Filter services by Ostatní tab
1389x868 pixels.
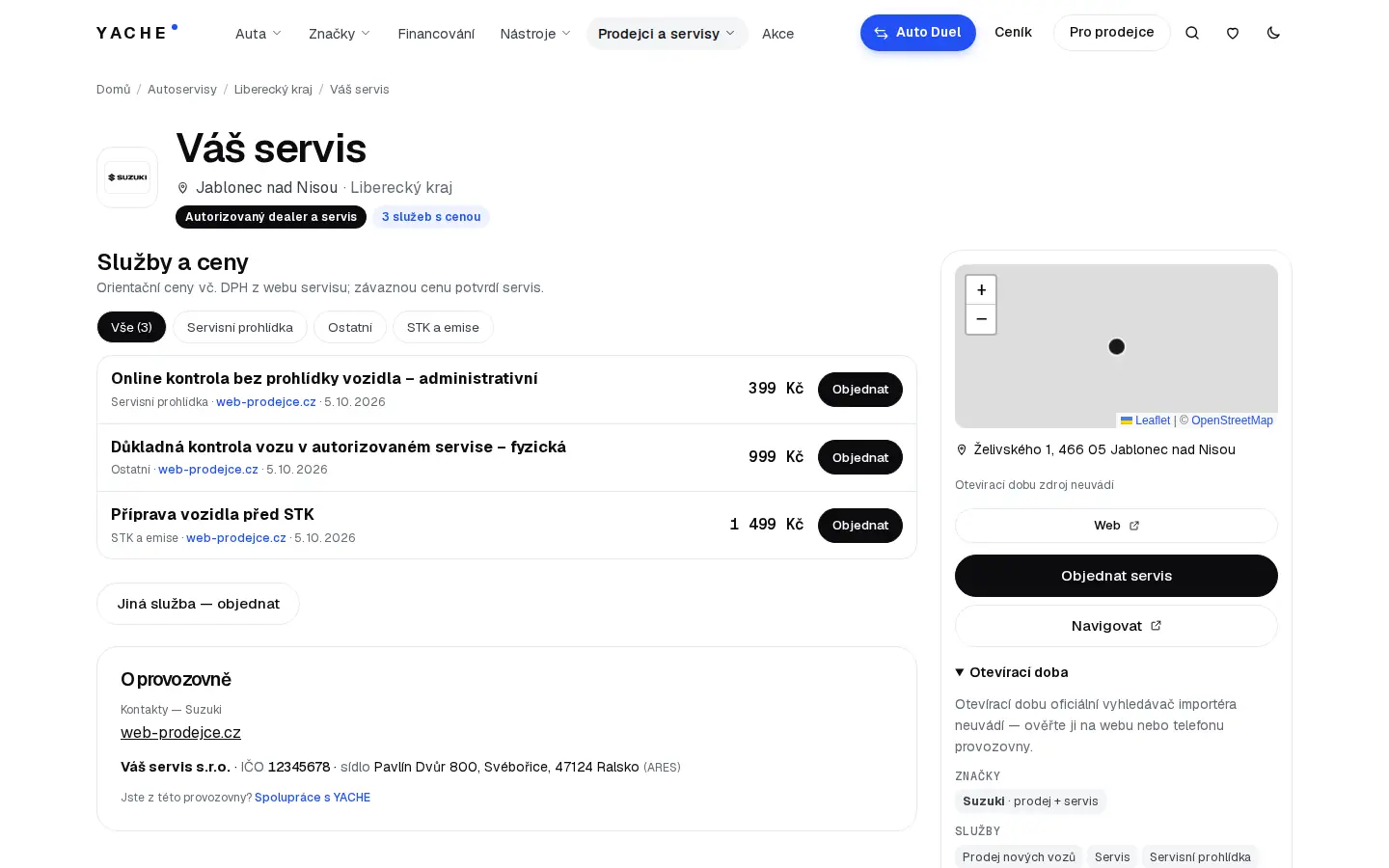[x=350, y=327]
